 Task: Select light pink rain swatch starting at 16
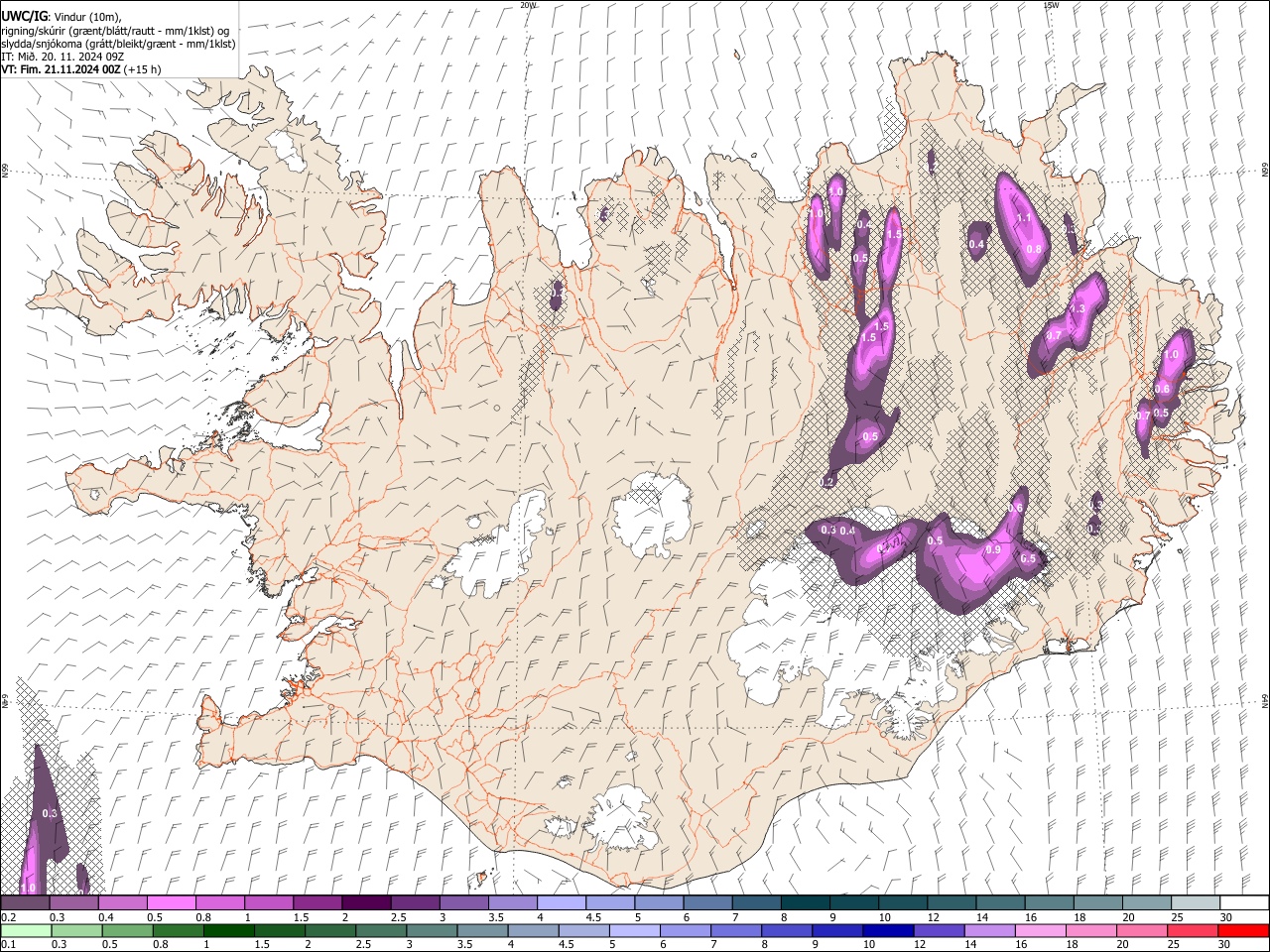click(1042, 931)
